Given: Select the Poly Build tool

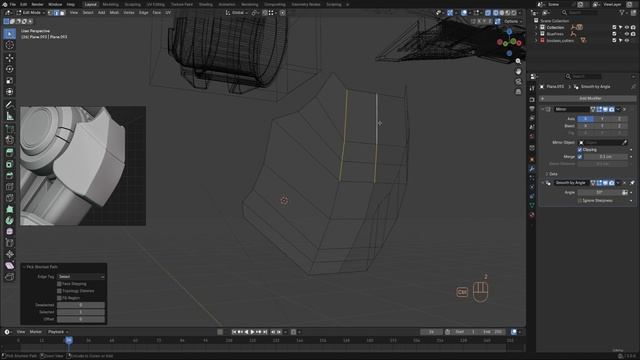Looking at the screenshot, I should [10, 209].
